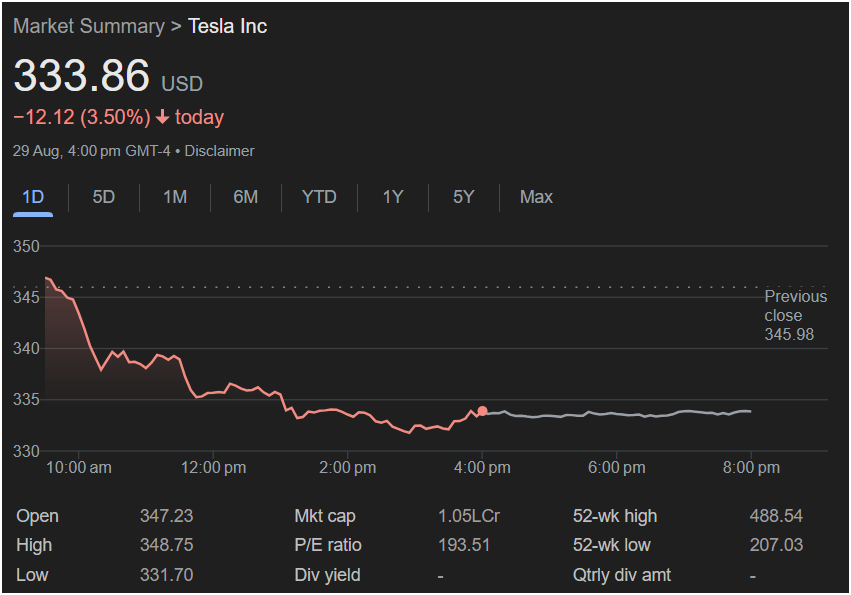Screen dimensions: 851x595
Task: Click the Market Summary breadcrumb link
Action: pyautogui.click(x=88, y=26)
